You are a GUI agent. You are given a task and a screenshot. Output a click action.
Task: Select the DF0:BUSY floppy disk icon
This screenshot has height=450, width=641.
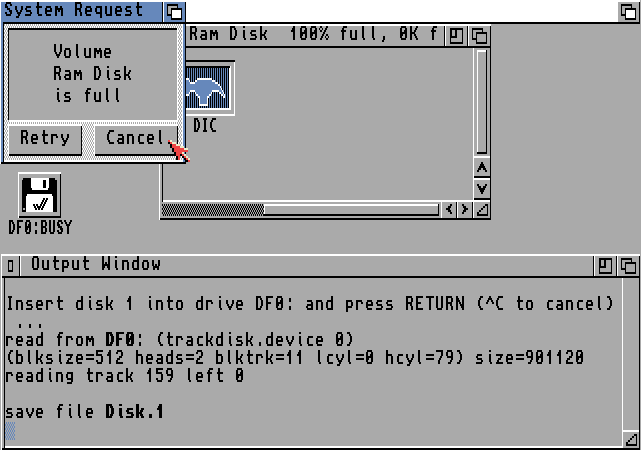(40, 195)
